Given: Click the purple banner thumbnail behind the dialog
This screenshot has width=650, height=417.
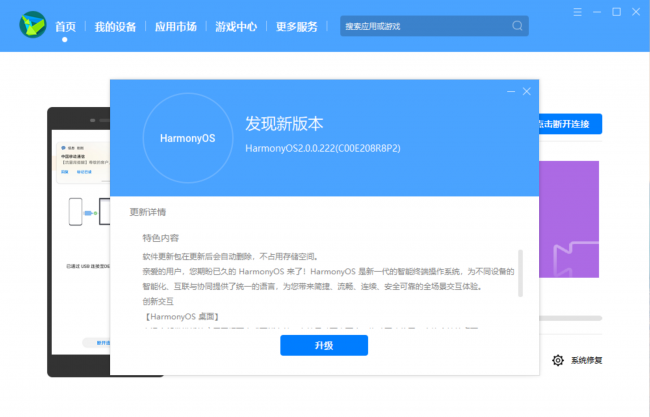Looking at the screenshot, I should click(x=569, y=219).
